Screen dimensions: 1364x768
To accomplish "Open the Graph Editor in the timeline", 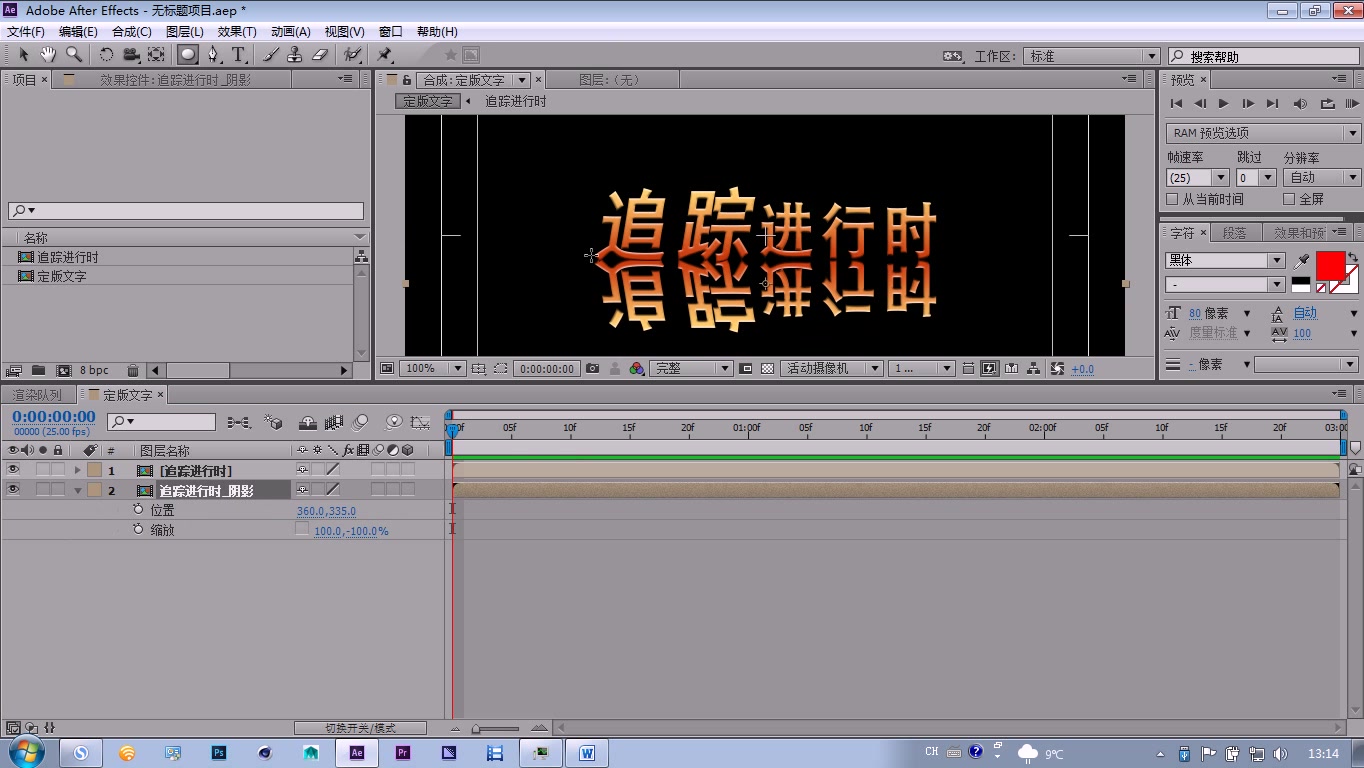I will click(x=420, y=423).
